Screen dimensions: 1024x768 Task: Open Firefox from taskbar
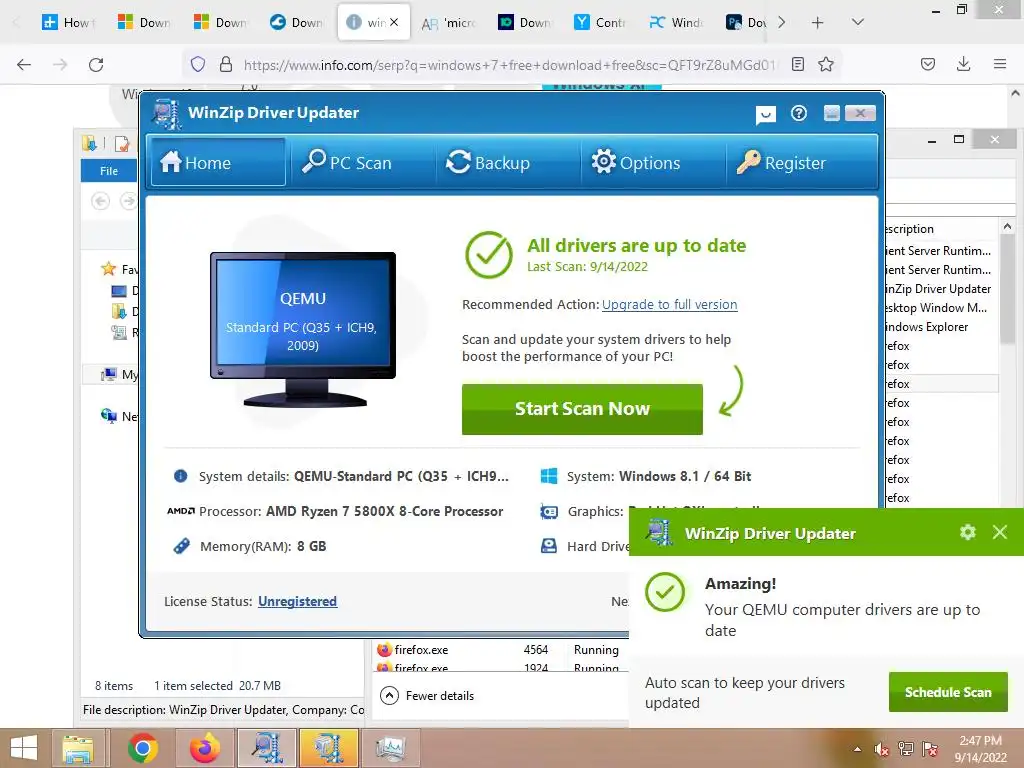(204, 748)
